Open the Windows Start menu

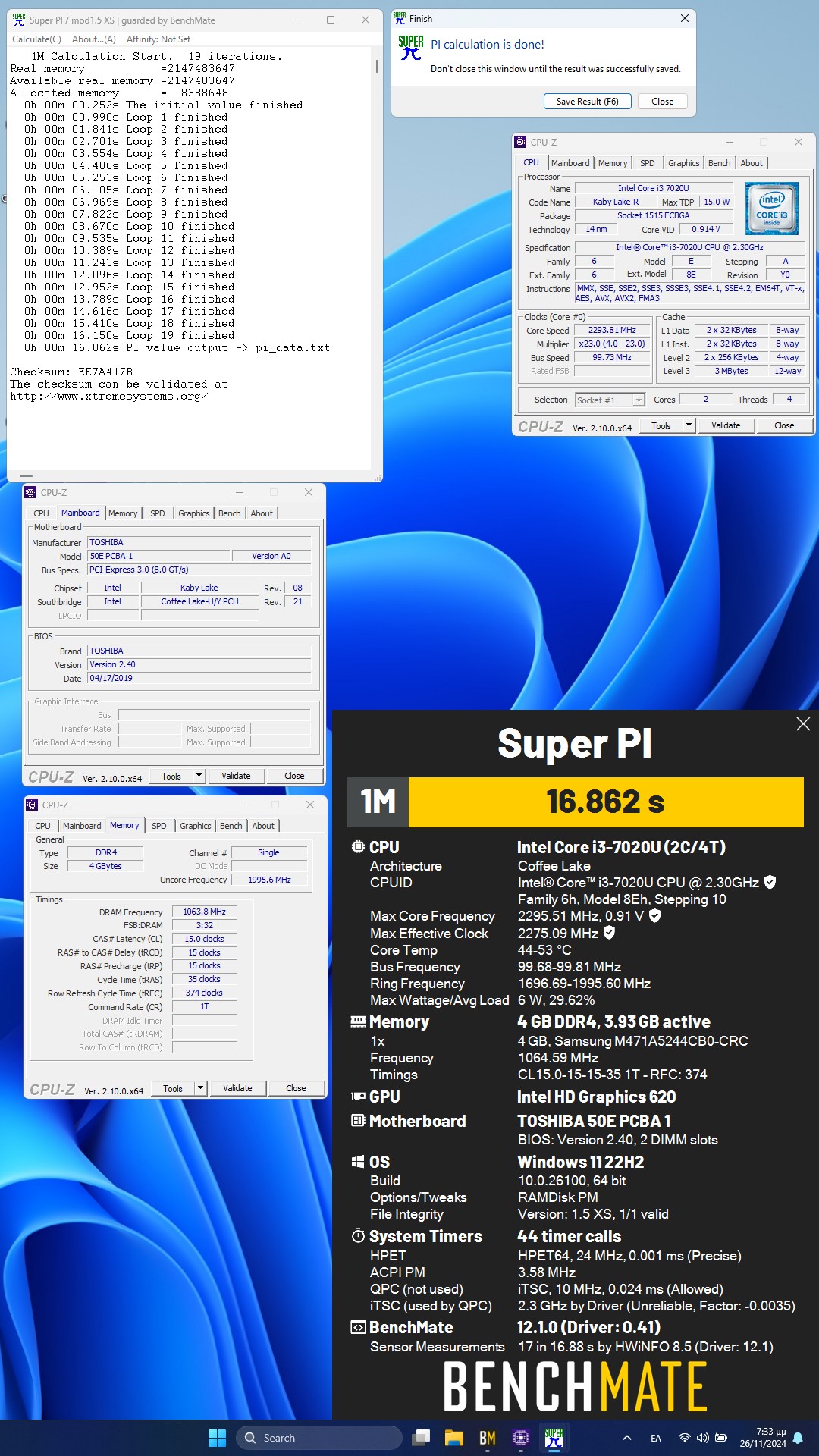(x=217, y=1438)
